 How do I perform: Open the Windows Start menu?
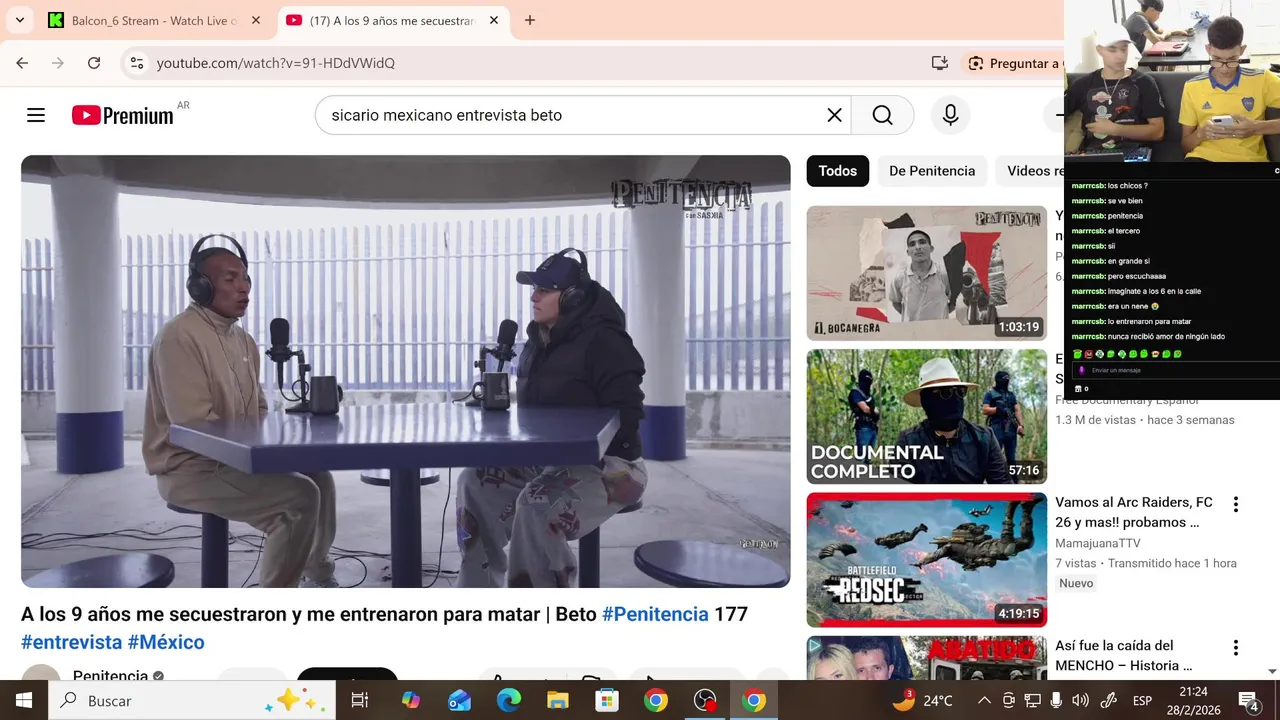point(23,701)
